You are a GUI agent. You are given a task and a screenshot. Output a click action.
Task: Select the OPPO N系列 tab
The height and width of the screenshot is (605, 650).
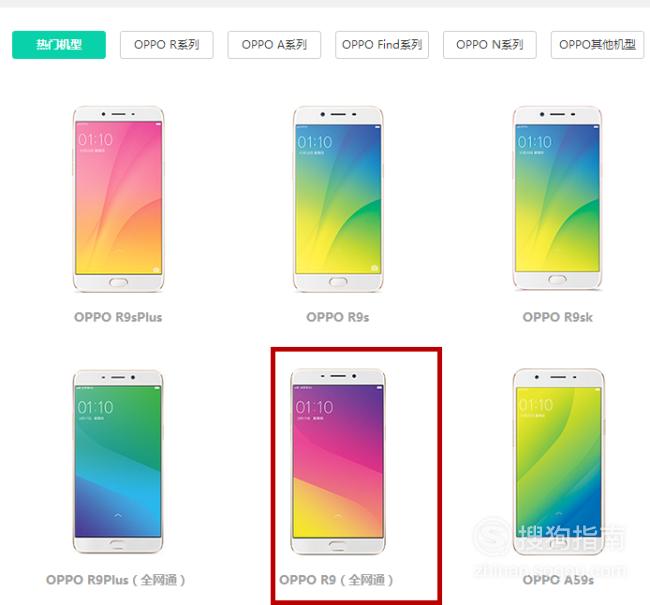click(x=490, y=45)
